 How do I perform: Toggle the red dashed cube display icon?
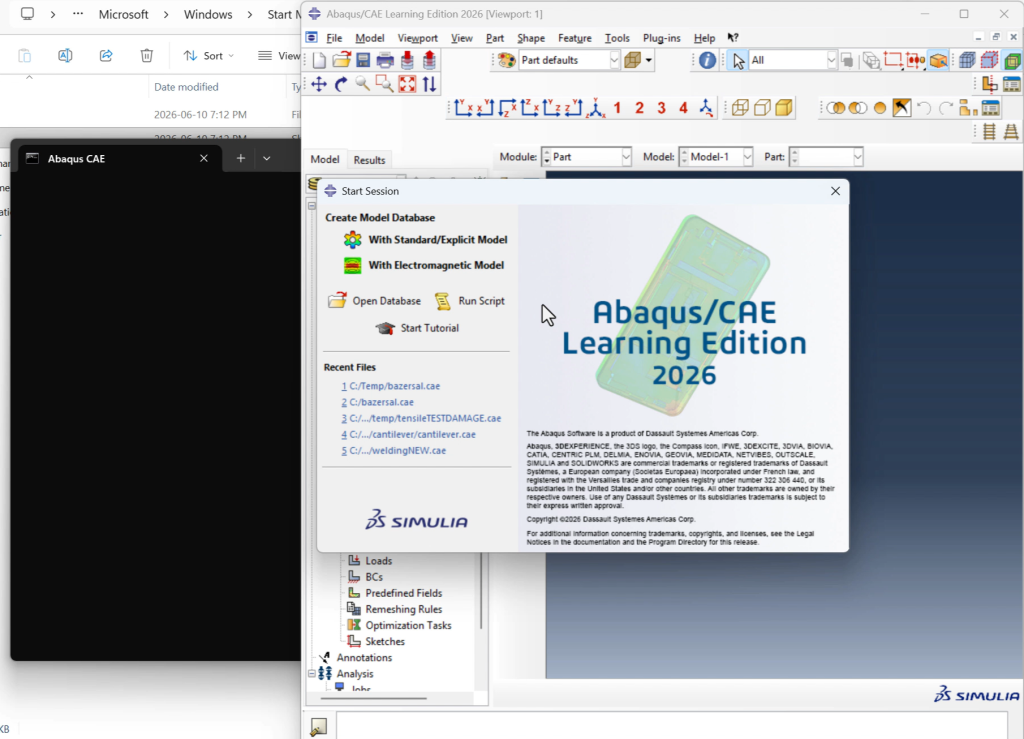989,61
